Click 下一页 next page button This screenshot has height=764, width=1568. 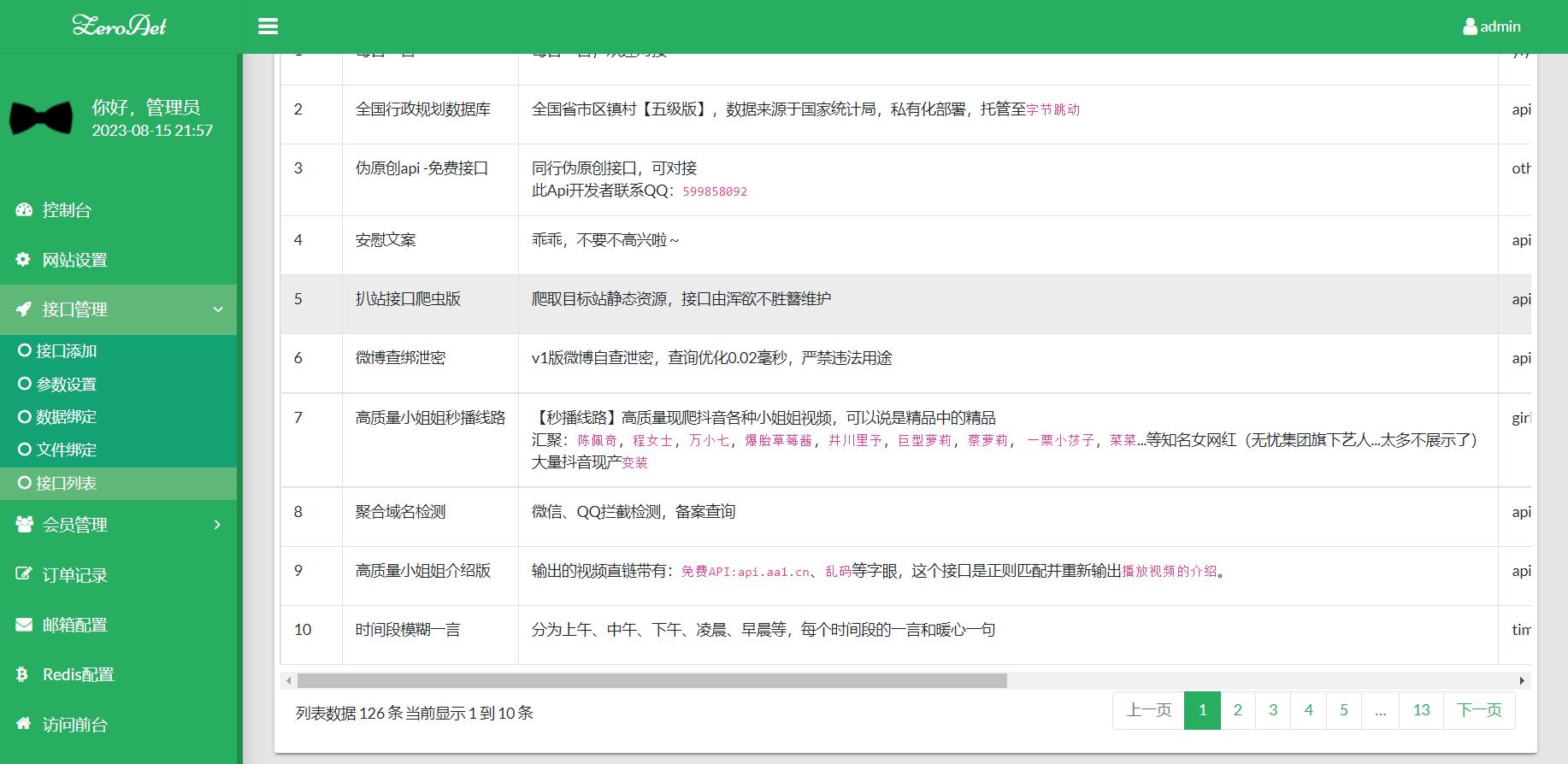[x=1479, y=710]
